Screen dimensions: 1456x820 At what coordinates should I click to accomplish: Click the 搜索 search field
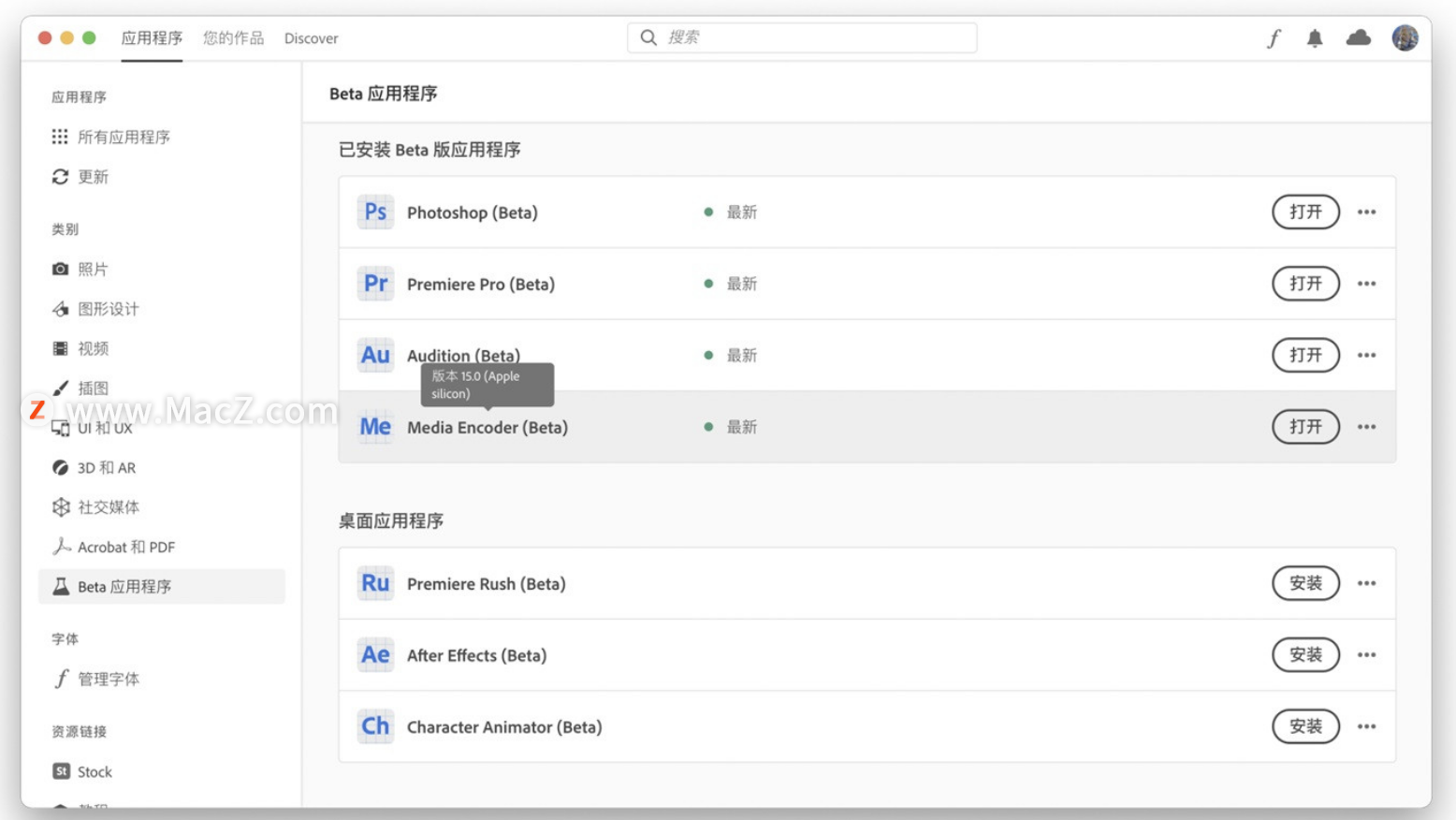click(x=802, y=37)
